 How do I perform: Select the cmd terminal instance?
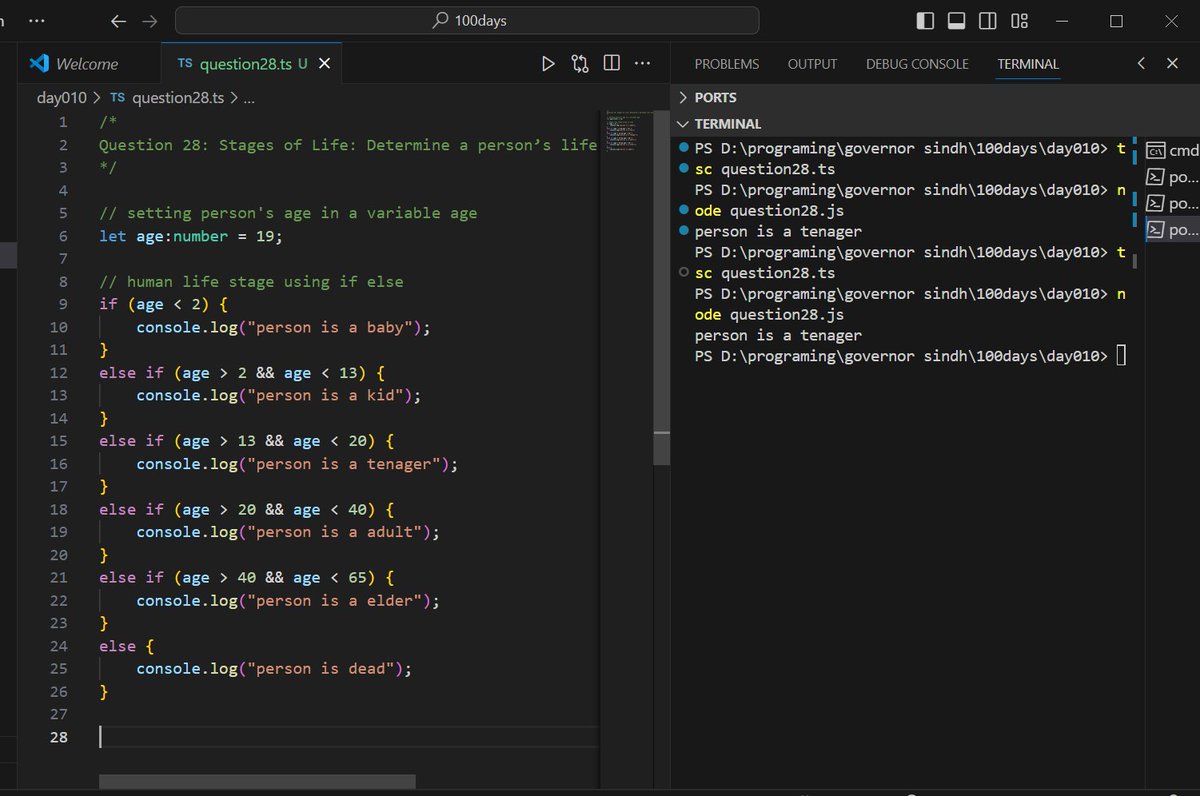1172,151
